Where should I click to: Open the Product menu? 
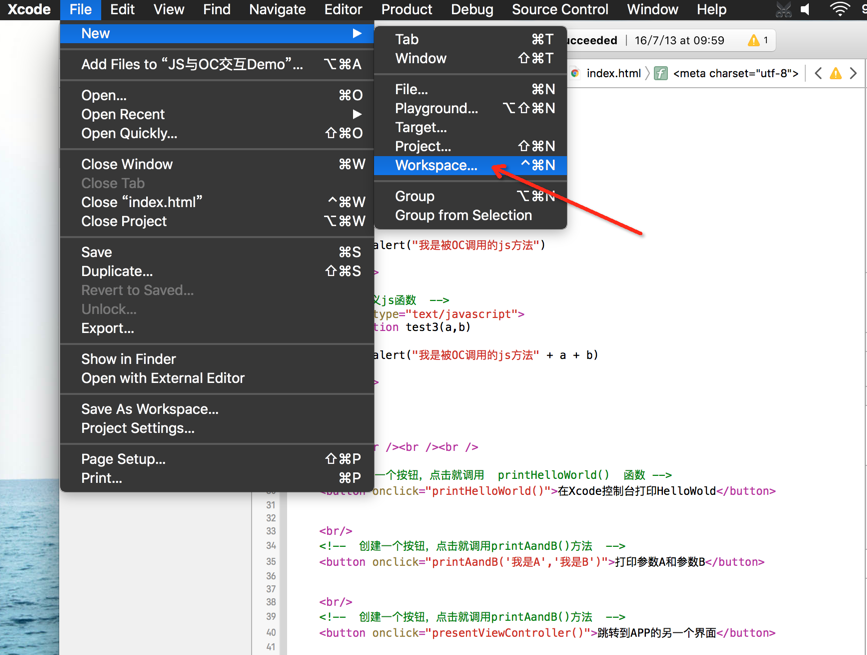coord(406,9)
